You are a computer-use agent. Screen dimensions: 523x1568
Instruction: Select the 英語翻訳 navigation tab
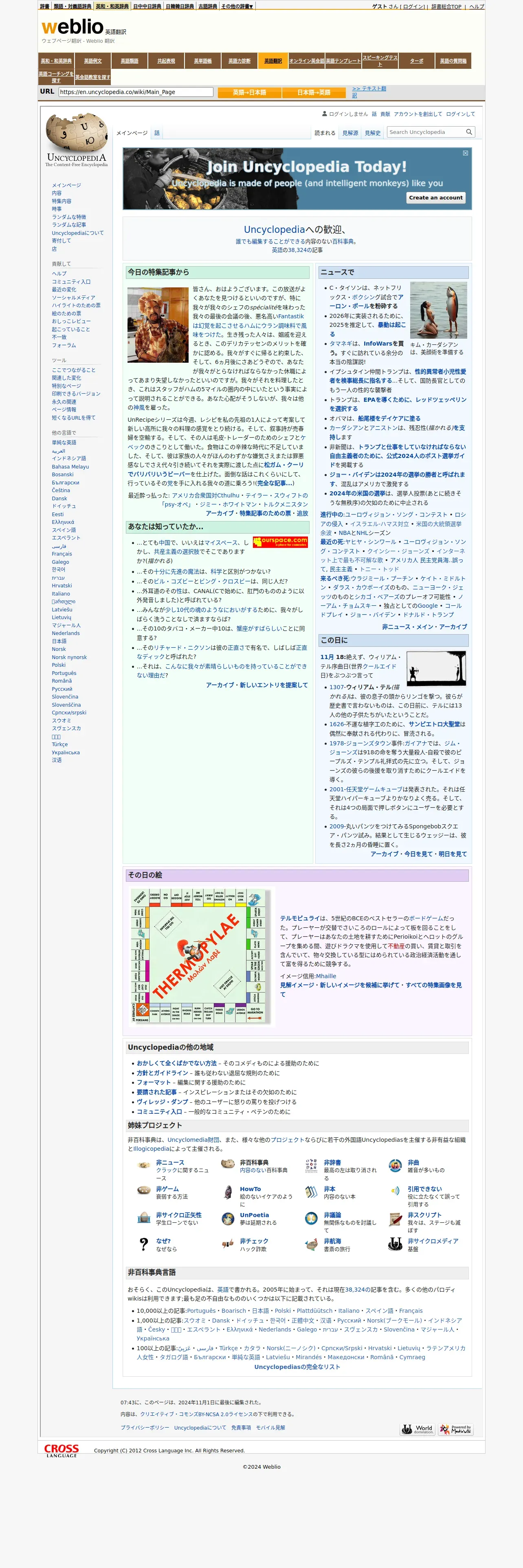[x=273, y=61]
